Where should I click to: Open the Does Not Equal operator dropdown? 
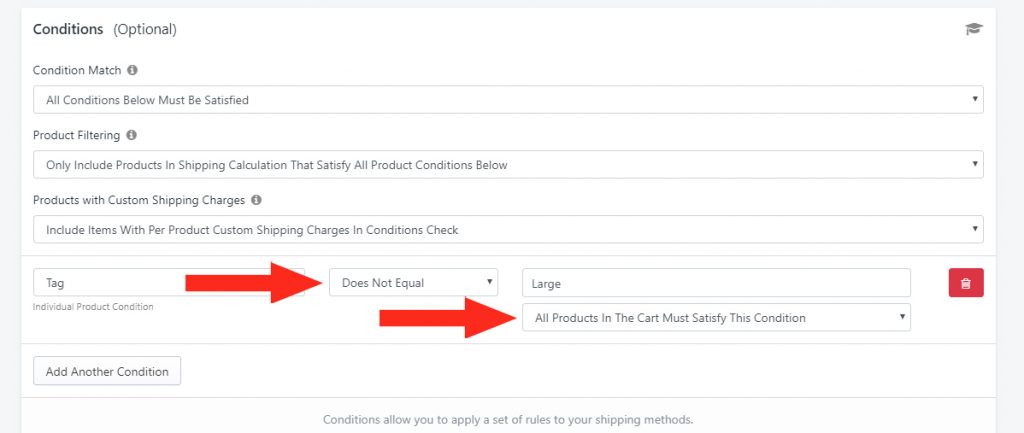click(x=413, y=283)
